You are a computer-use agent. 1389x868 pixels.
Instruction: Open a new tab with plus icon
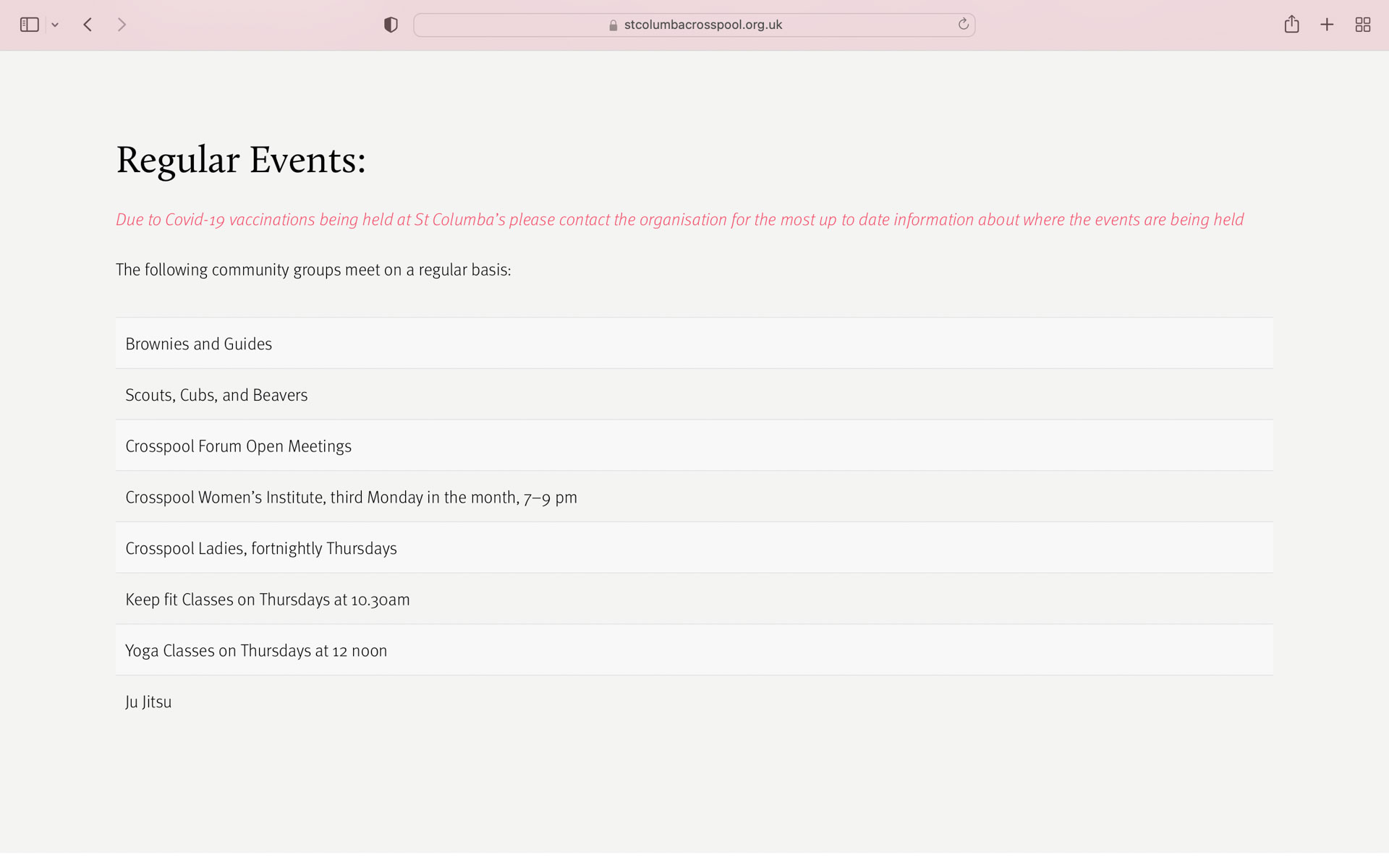[x=1327, y=25]
